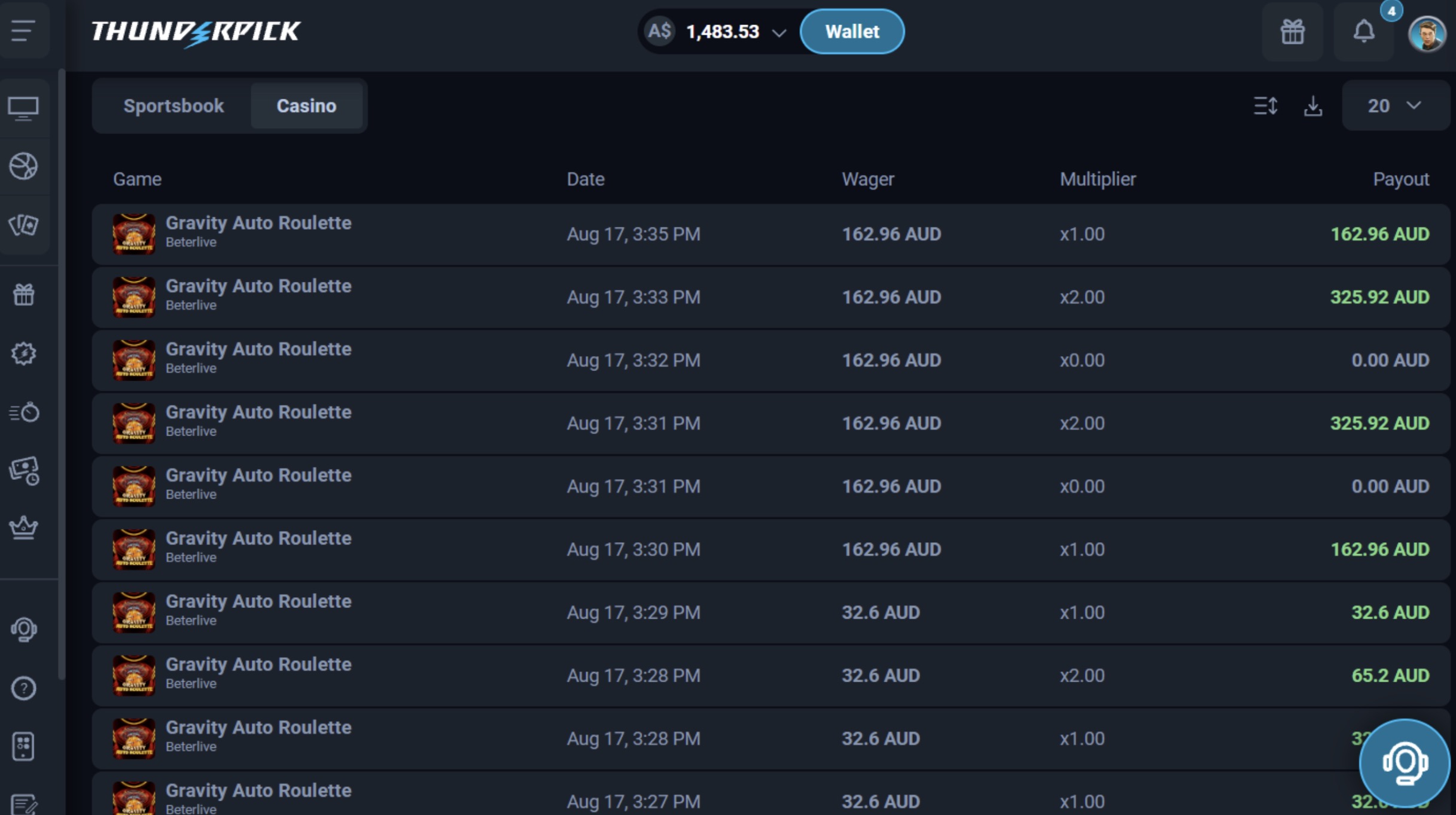Click the game thumbnail in 3:30 PM row
This screenshot has height=815, width=1456.
[x=134, y=549]
